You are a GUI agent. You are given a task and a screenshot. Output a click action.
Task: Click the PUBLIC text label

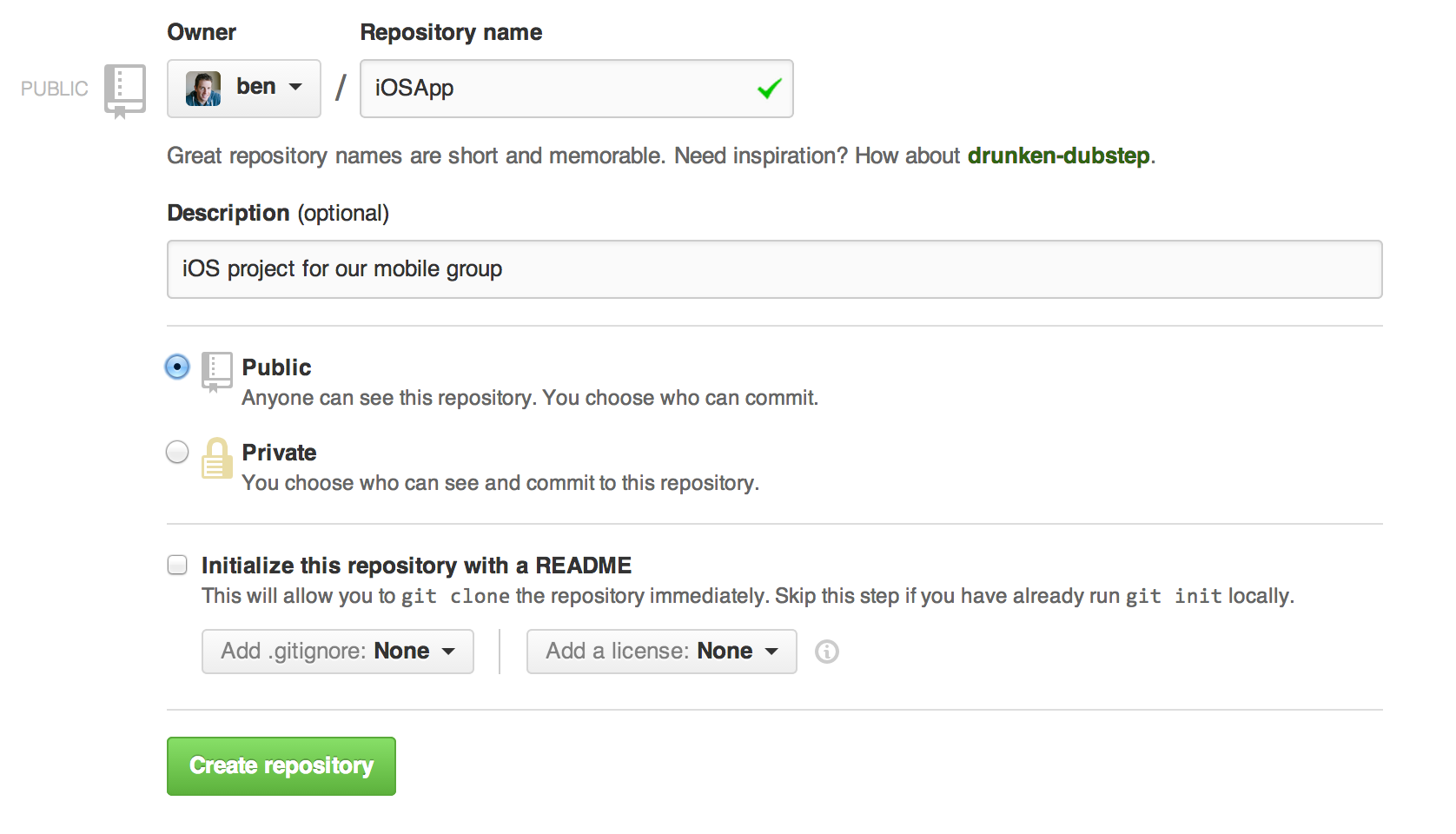[x=54, y=89]
